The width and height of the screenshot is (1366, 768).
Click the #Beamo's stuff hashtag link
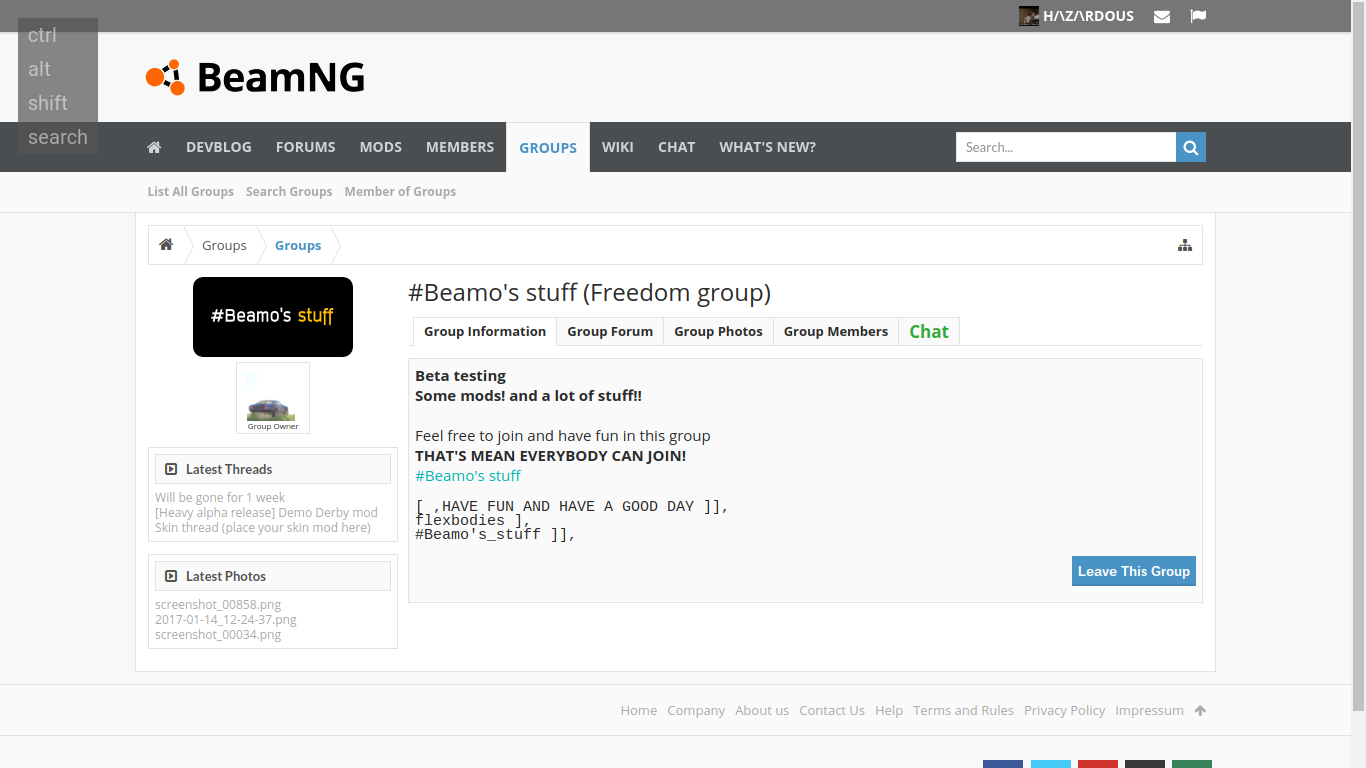[x=468, y=475]
